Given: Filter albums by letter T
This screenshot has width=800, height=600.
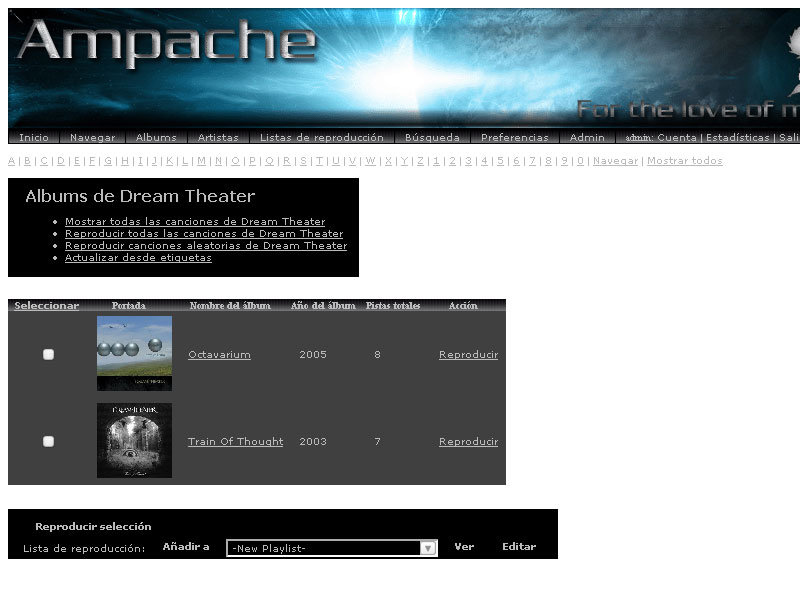Looking at the screenshot, I should 319,161.
